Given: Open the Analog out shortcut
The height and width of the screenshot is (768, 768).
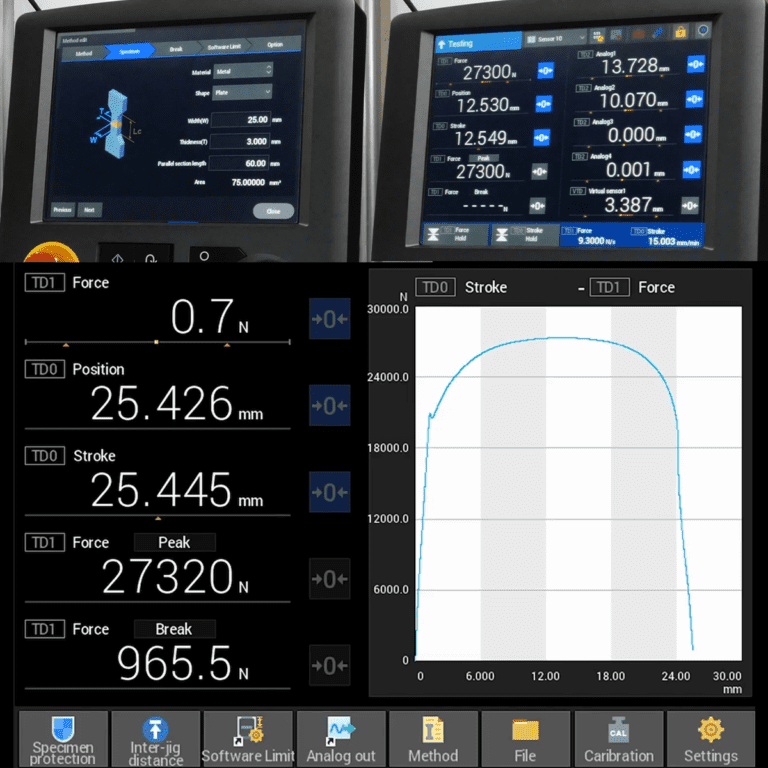Looking at the screenshot, I should pyautogui.click(x=341, y=739).
